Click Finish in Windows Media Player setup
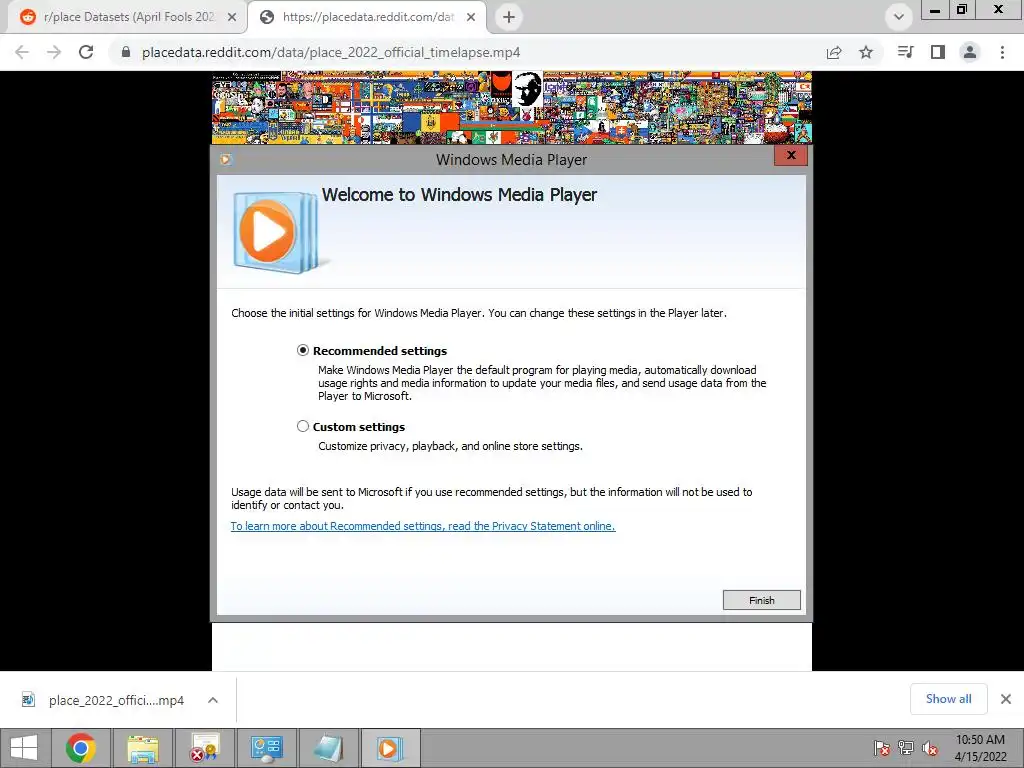 click(761, 600)
